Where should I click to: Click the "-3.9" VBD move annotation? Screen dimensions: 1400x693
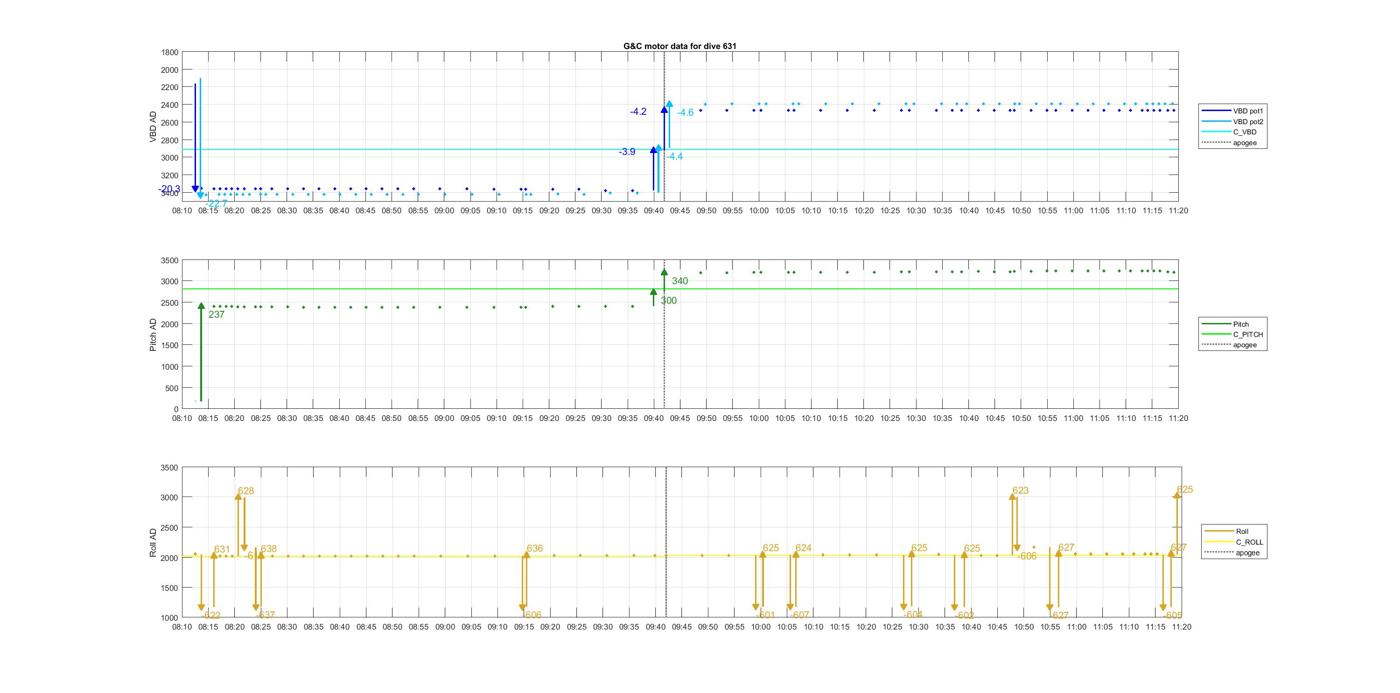coord(627,152)
